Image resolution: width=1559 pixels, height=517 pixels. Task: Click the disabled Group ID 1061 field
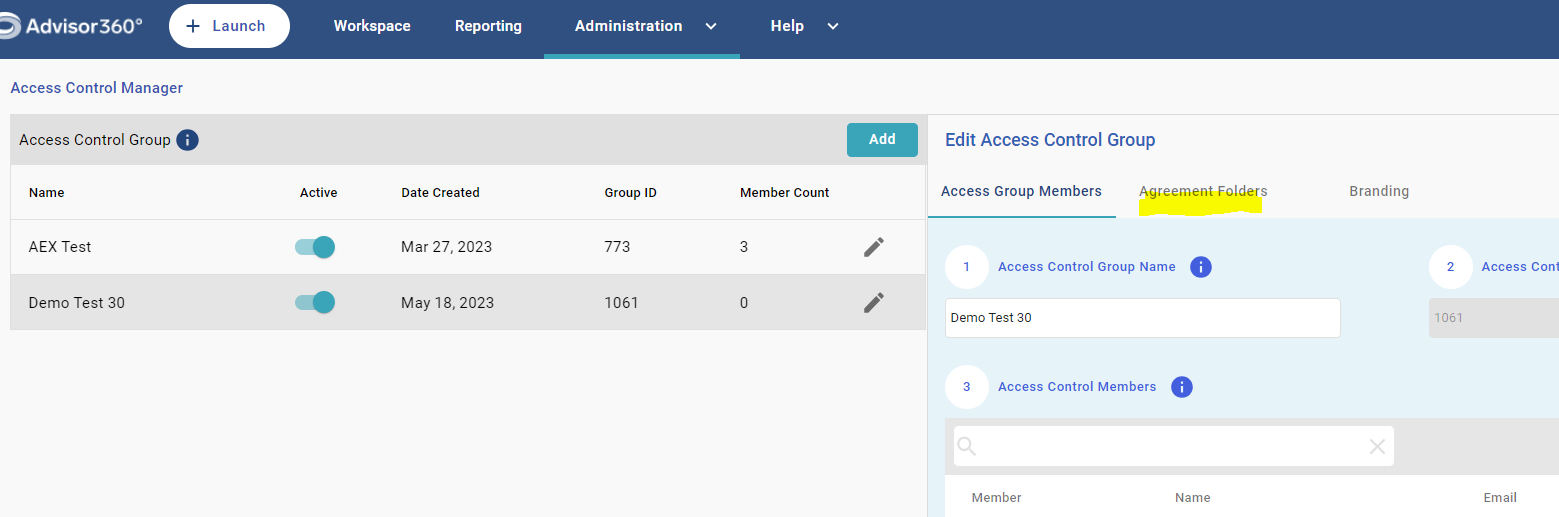(1493, 318)
